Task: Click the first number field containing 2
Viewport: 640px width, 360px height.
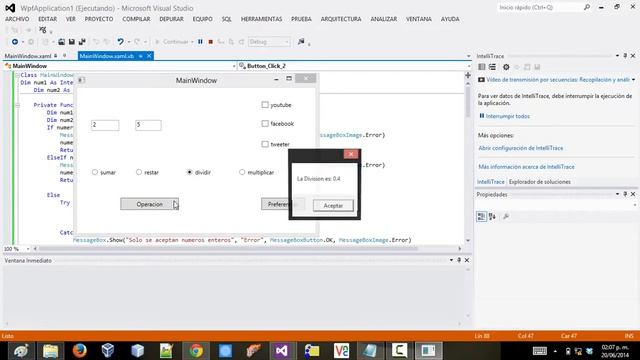Action: coord(105,125)
